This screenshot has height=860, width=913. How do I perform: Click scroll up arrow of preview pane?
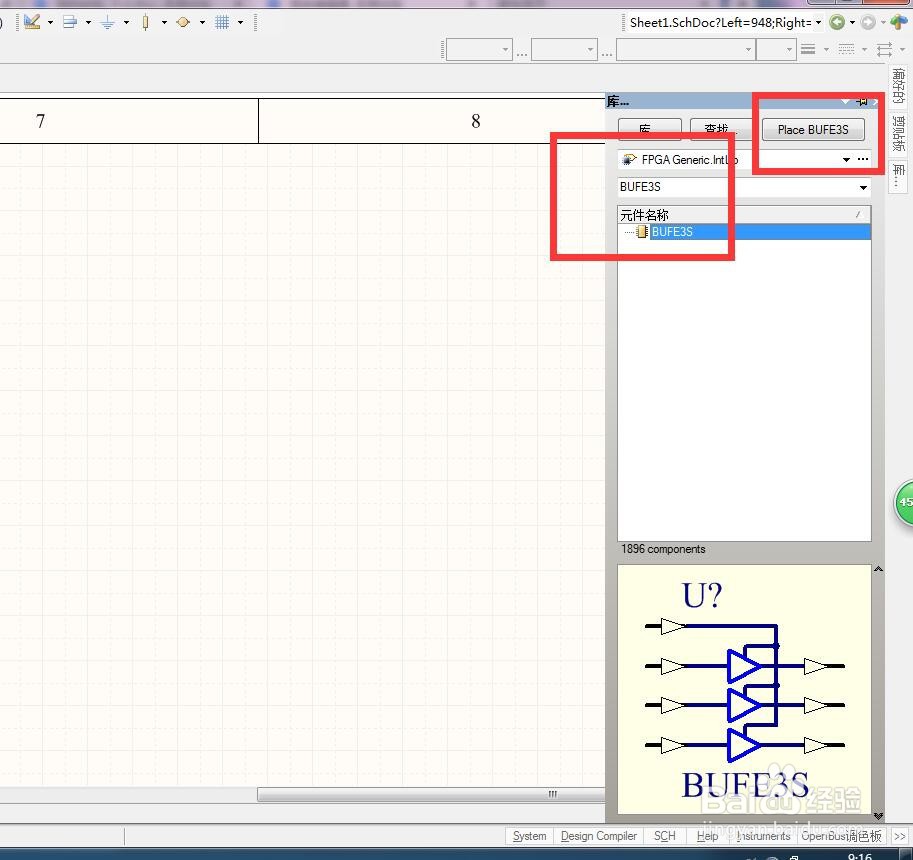point(878,569)
